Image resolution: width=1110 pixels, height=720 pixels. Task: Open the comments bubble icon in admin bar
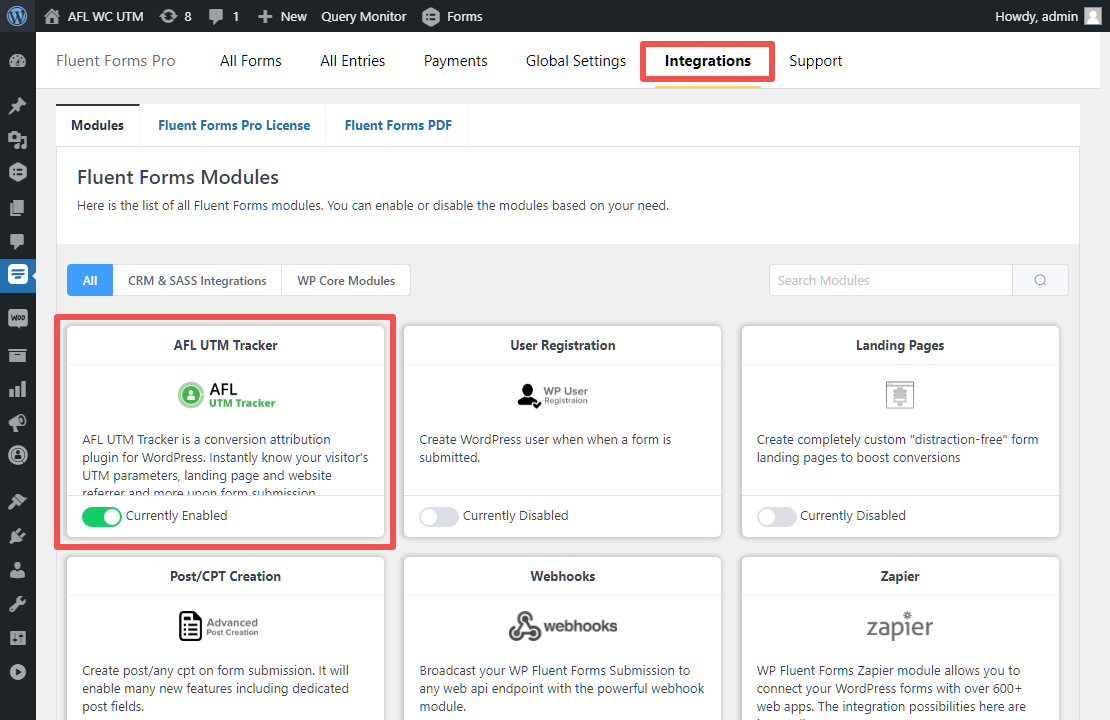pyautogui.click(x=216, y=16)
